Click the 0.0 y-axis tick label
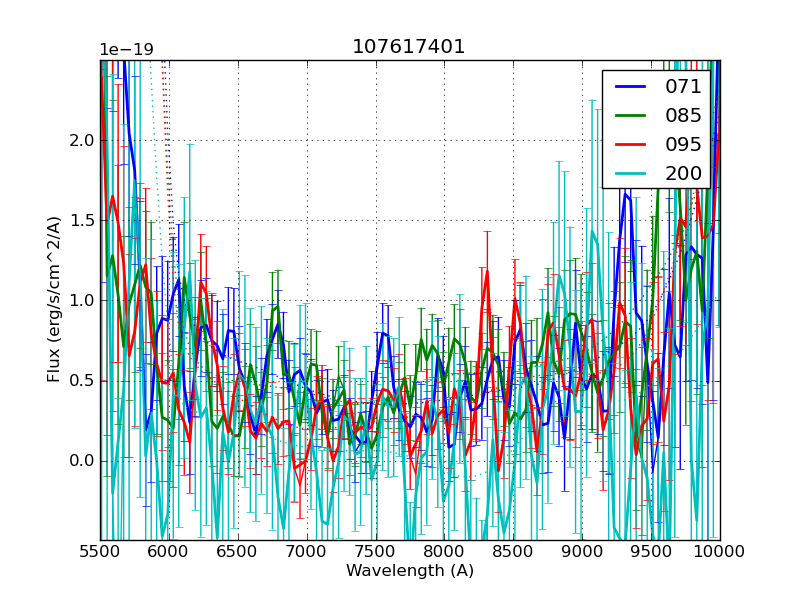This screenshot has width=800, height=600. tap(80, 461)
